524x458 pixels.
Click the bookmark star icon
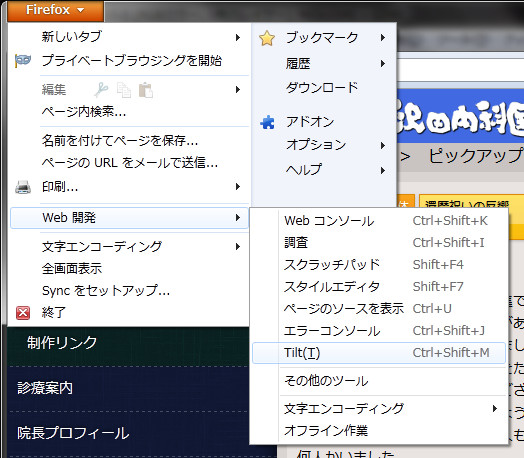tap(267, 38)
